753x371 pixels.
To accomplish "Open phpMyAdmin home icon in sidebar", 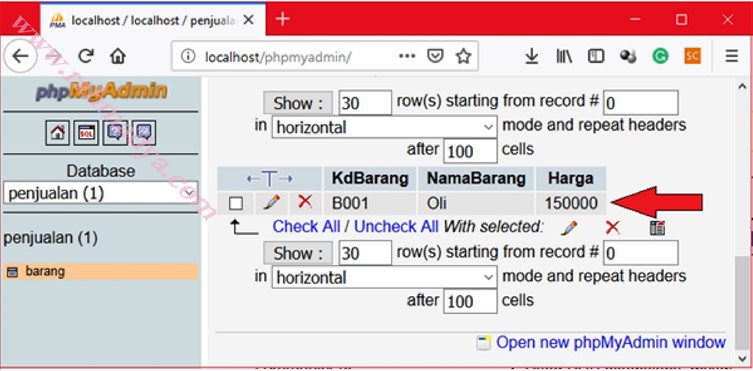I will point(58,133).
